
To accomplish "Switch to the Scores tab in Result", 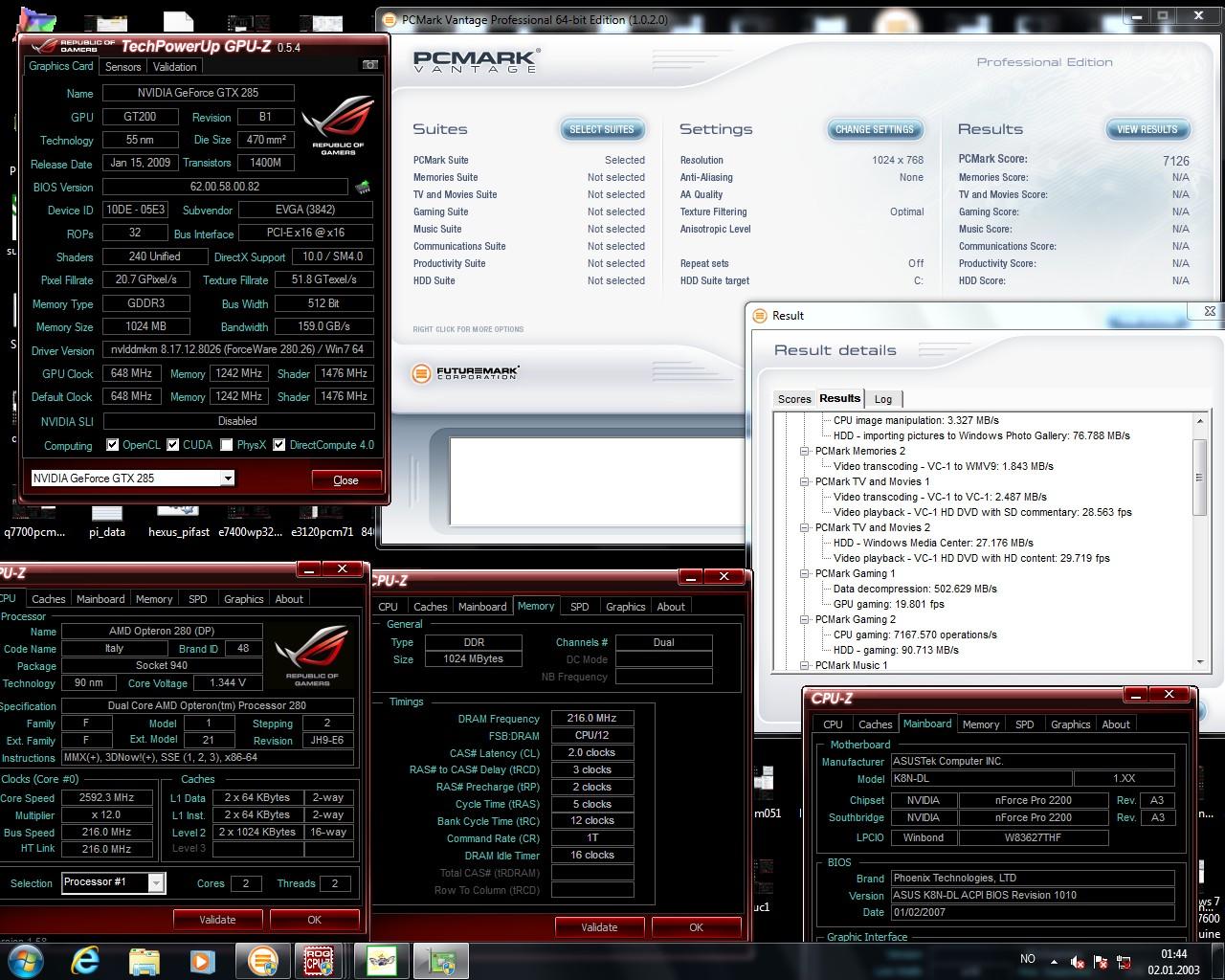I will click(x=794, y=399).
